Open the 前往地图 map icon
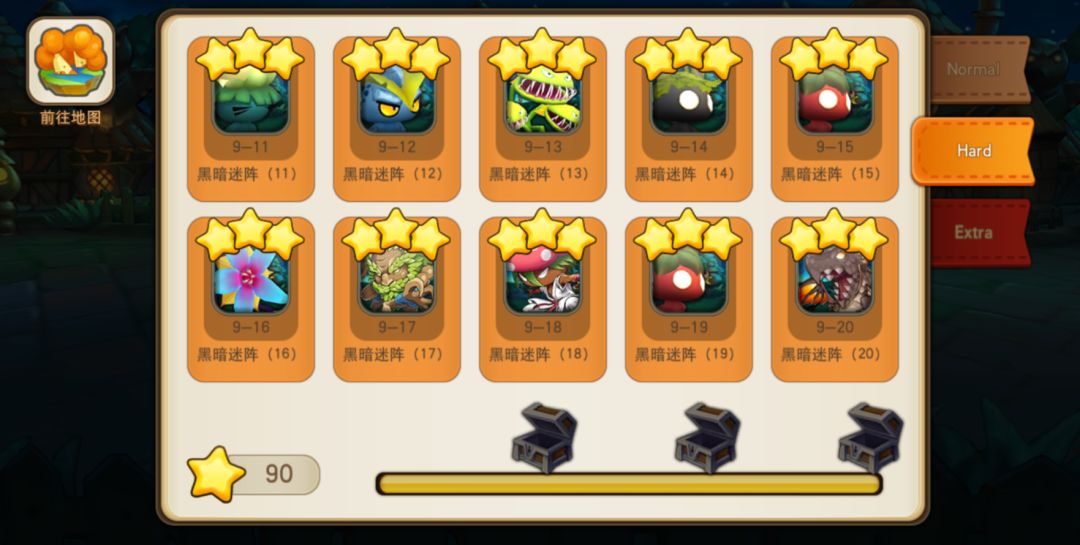The image size is (1080, 545). coord(70,61)
